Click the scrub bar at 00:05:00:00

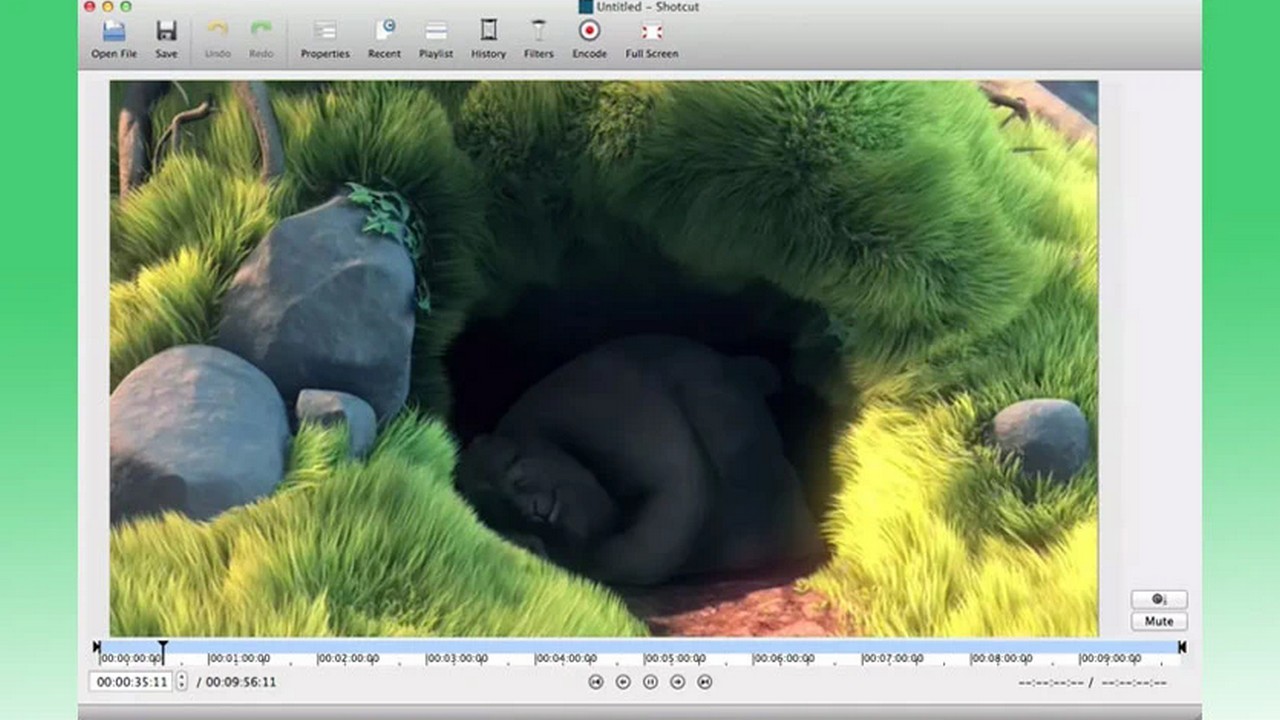pos(645,650)
